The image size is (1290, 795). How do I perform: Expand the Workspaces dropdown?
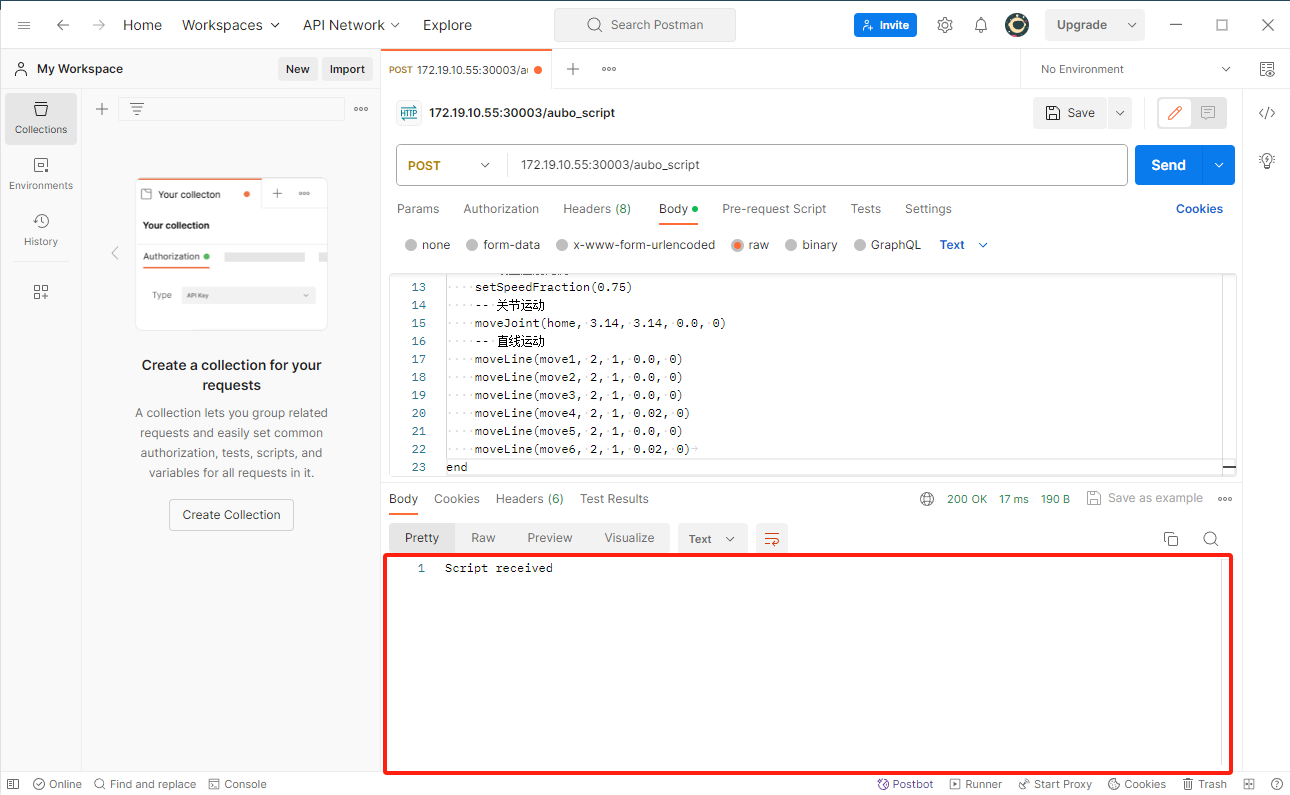pyautogui.click(x=231, y=25)
